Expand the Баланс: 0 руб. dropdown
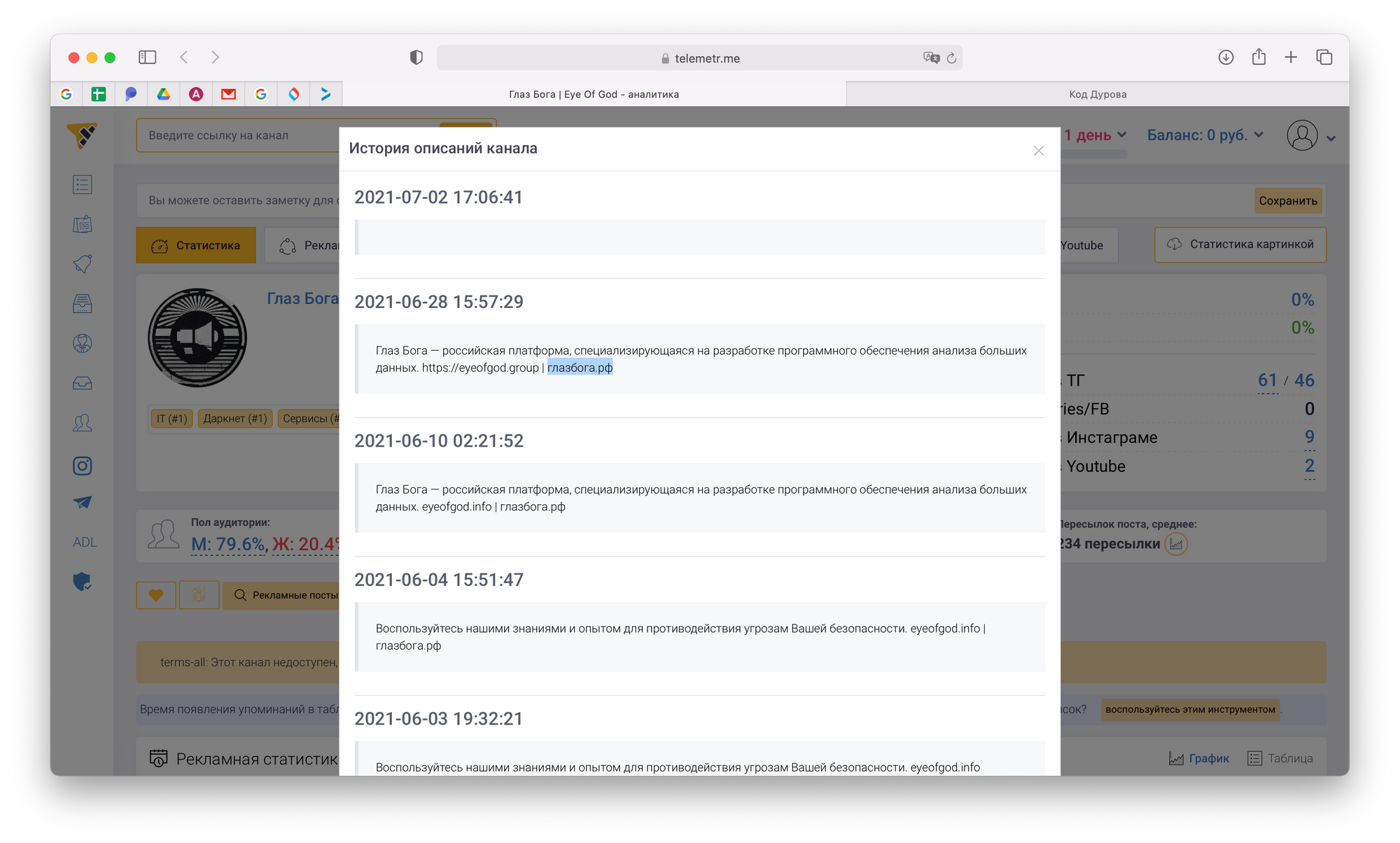The width and height of the screenshot is (1400, 843). [x=1205, y=135]
